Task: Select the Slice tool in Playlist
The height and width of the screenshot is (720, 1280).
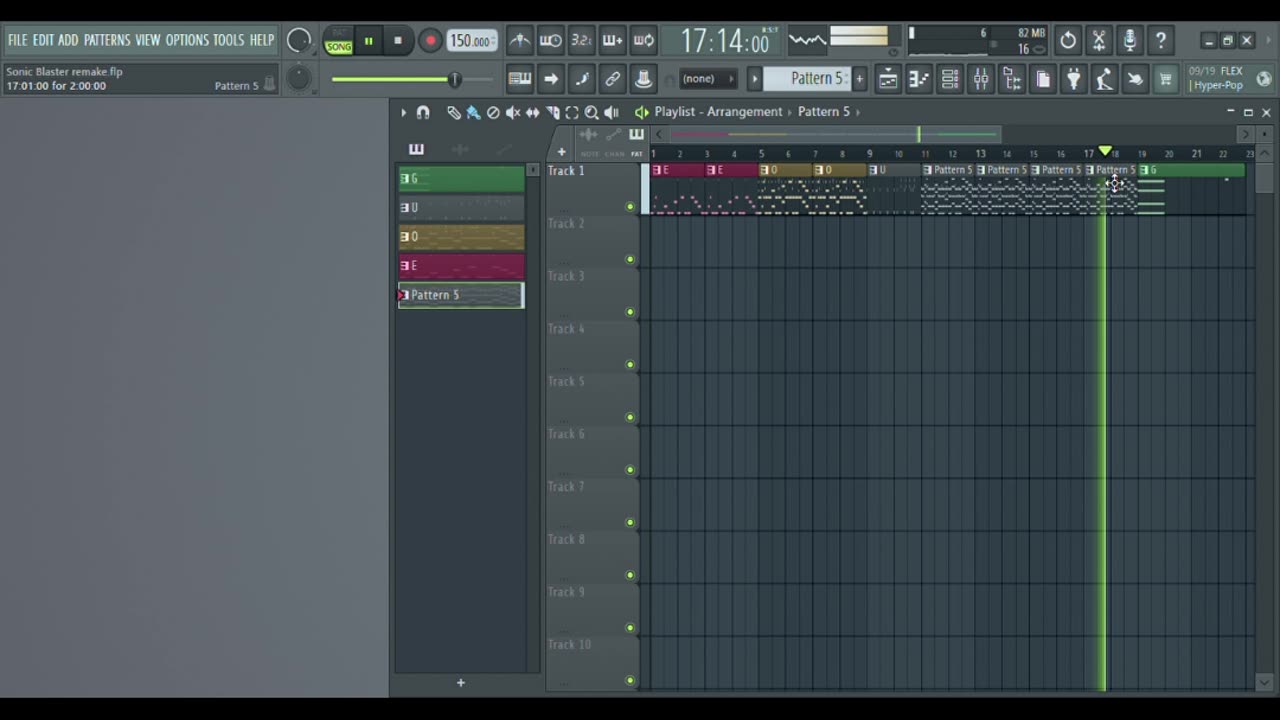Action: tap(552, 113)
